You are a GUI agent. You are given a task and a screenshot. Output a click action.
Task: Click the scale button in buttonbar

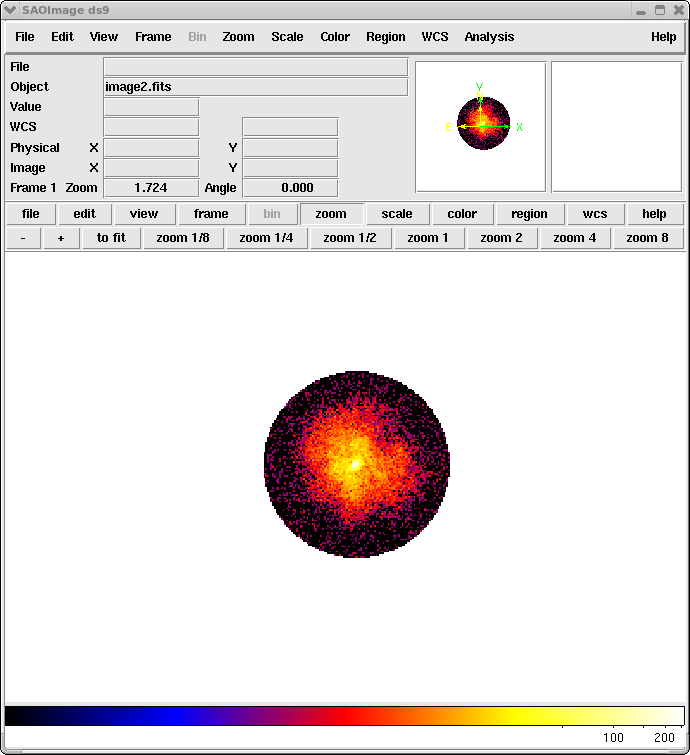397,214
